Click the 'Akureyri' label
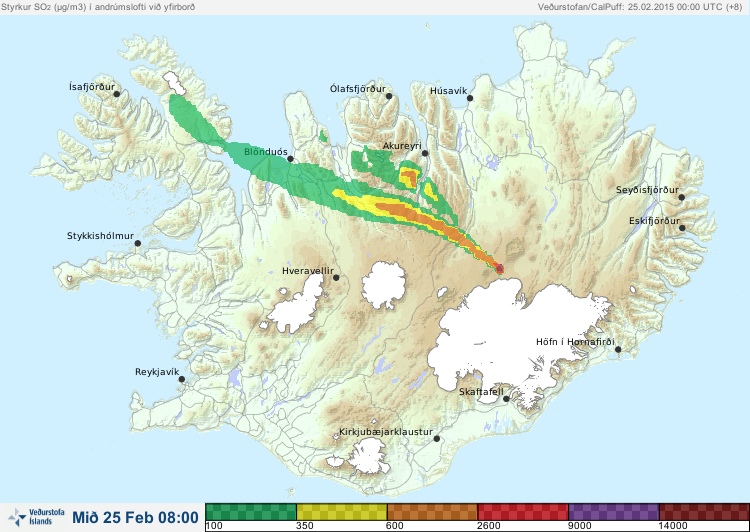The width and height of the screenshot is (750, 532). coord(402,146)
